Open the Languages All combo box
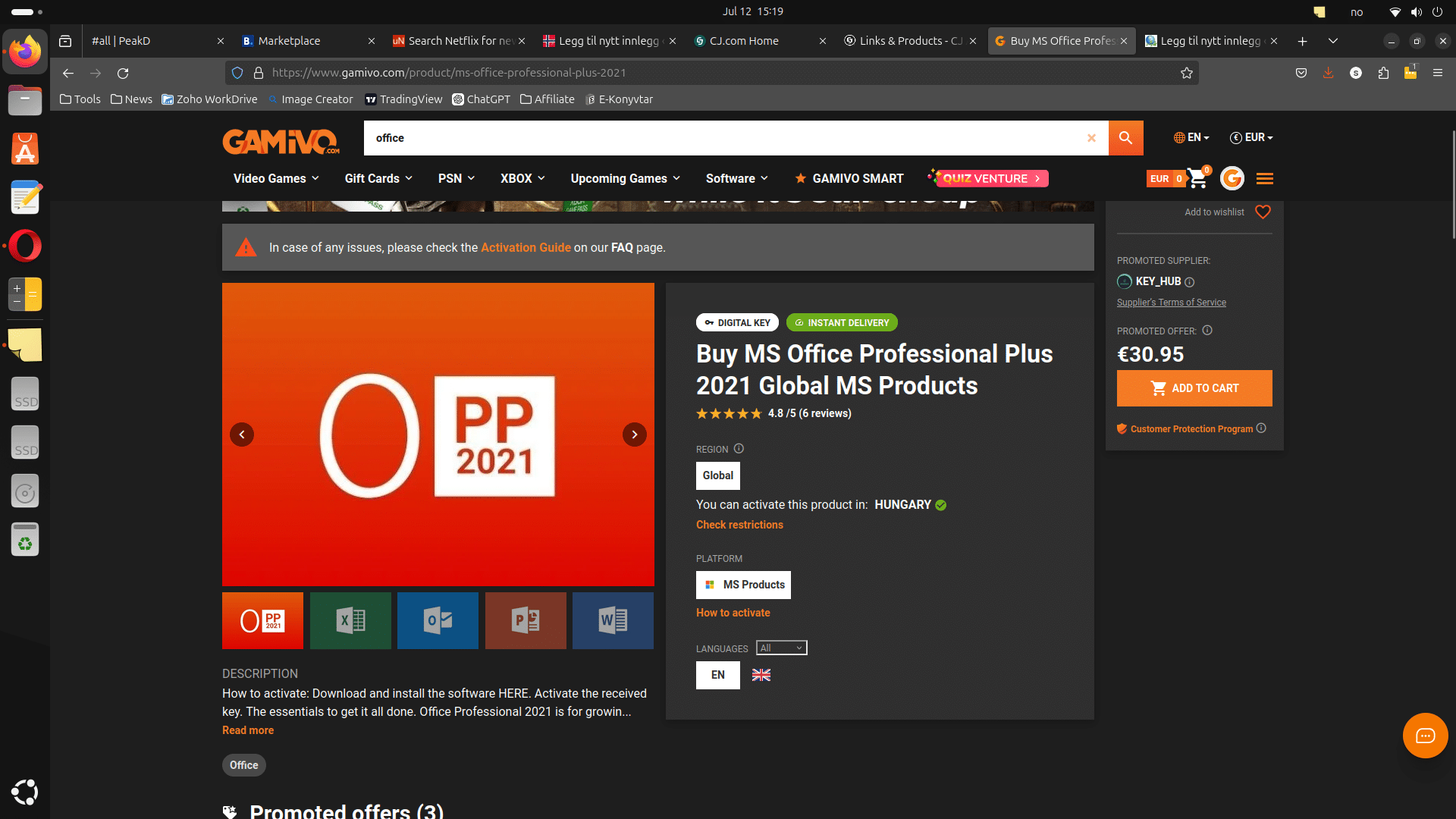This screenshot has width=1456, height=819. [781, 648]
